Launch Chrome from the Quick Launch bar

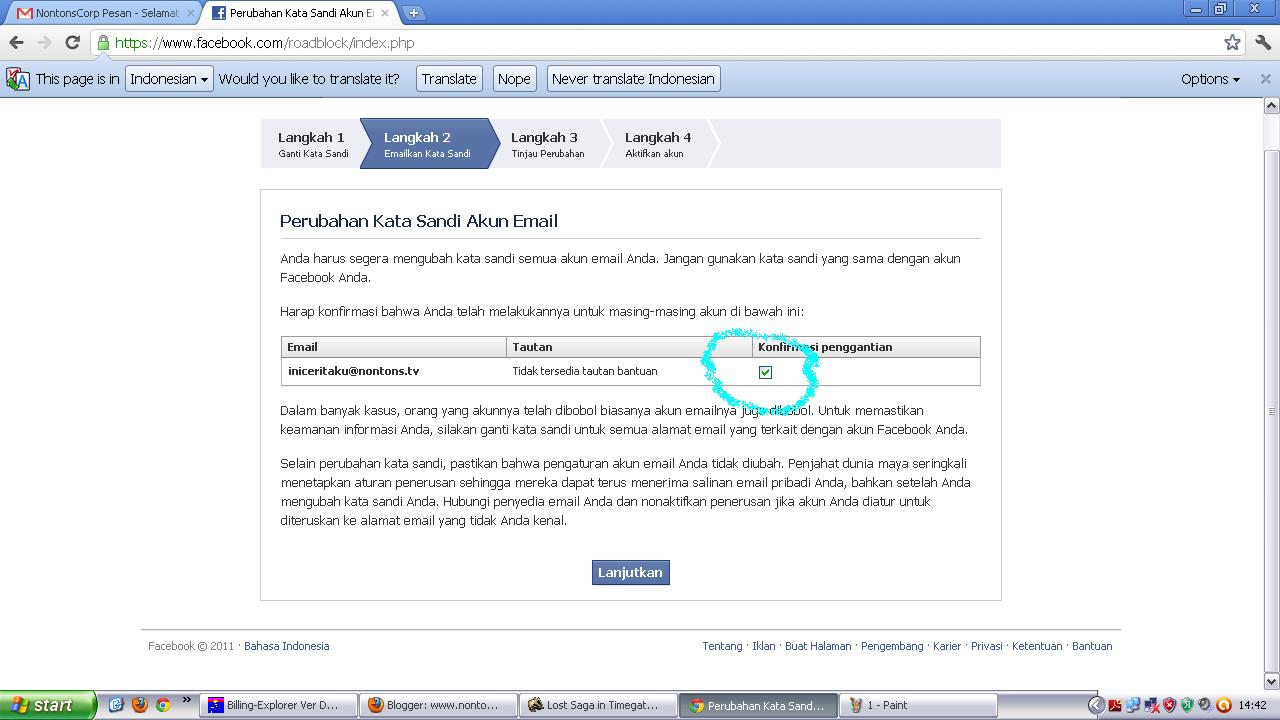(162, 705)
